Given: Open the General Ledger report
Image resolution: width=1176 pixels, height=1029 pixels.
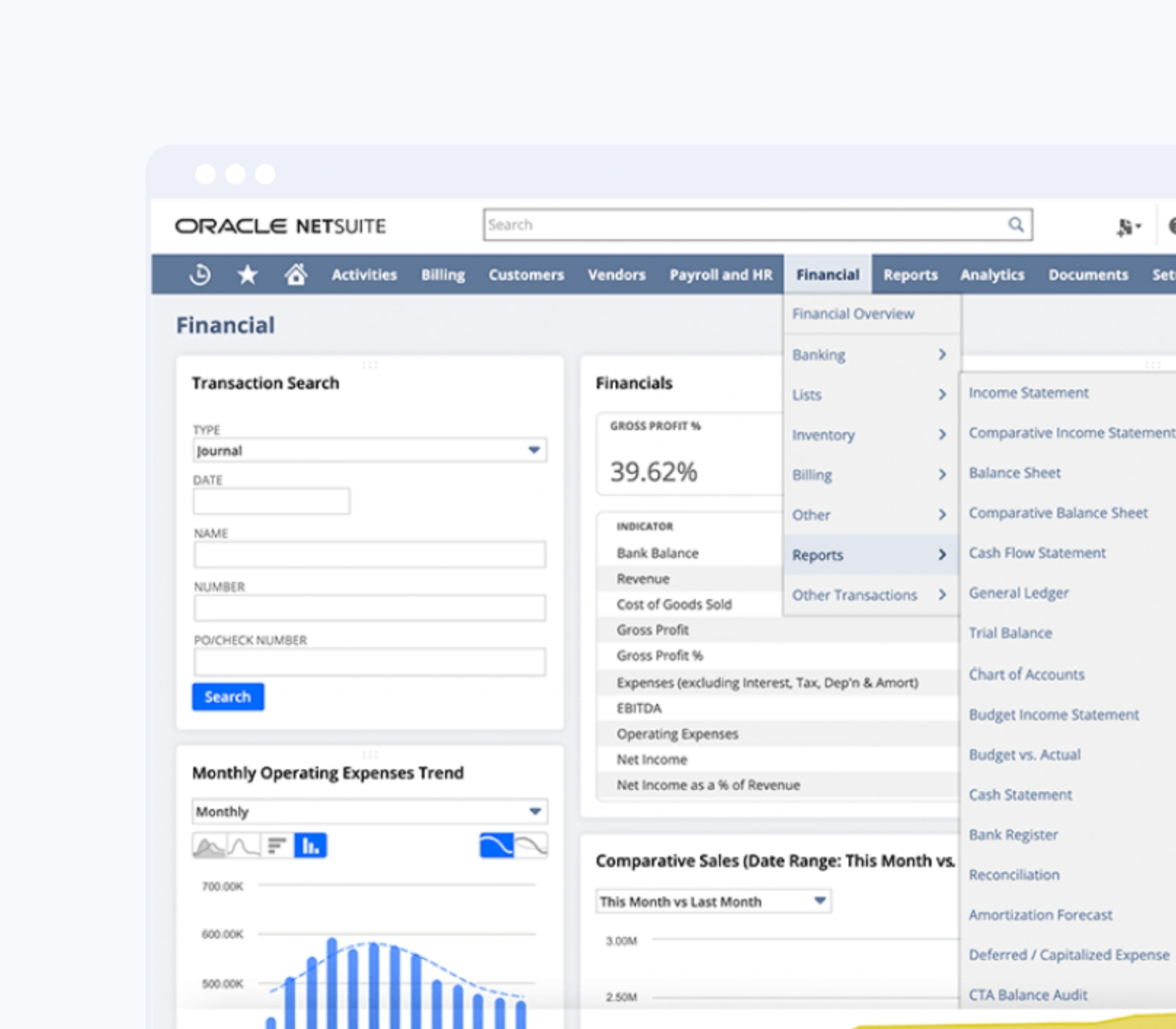Looking at the screenshot, I should point(1019,593).
